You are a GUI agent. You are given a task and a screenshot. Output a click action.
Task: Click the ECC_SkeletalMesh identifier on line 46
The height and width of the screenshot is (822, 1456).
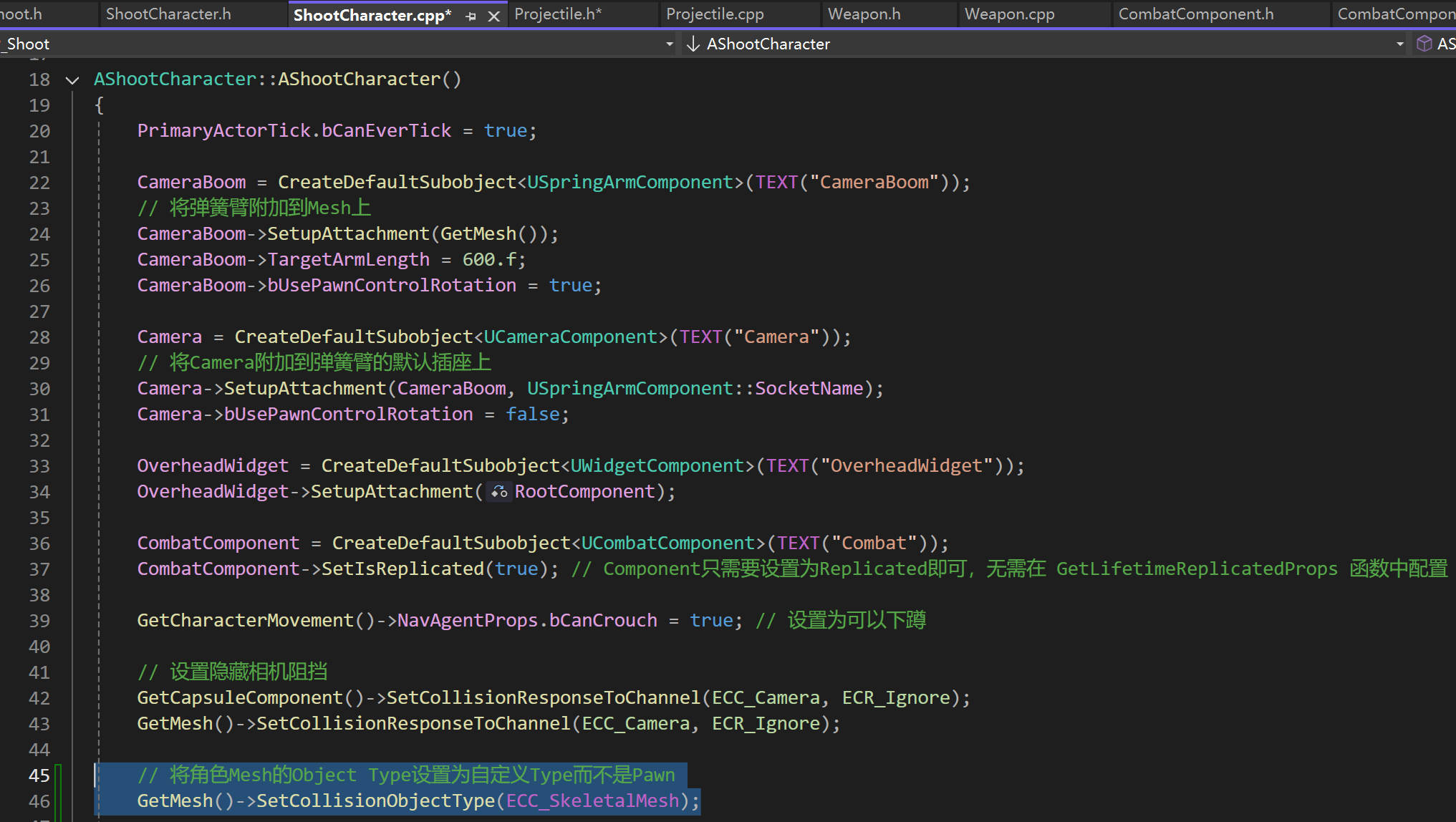tap(592, 801)
